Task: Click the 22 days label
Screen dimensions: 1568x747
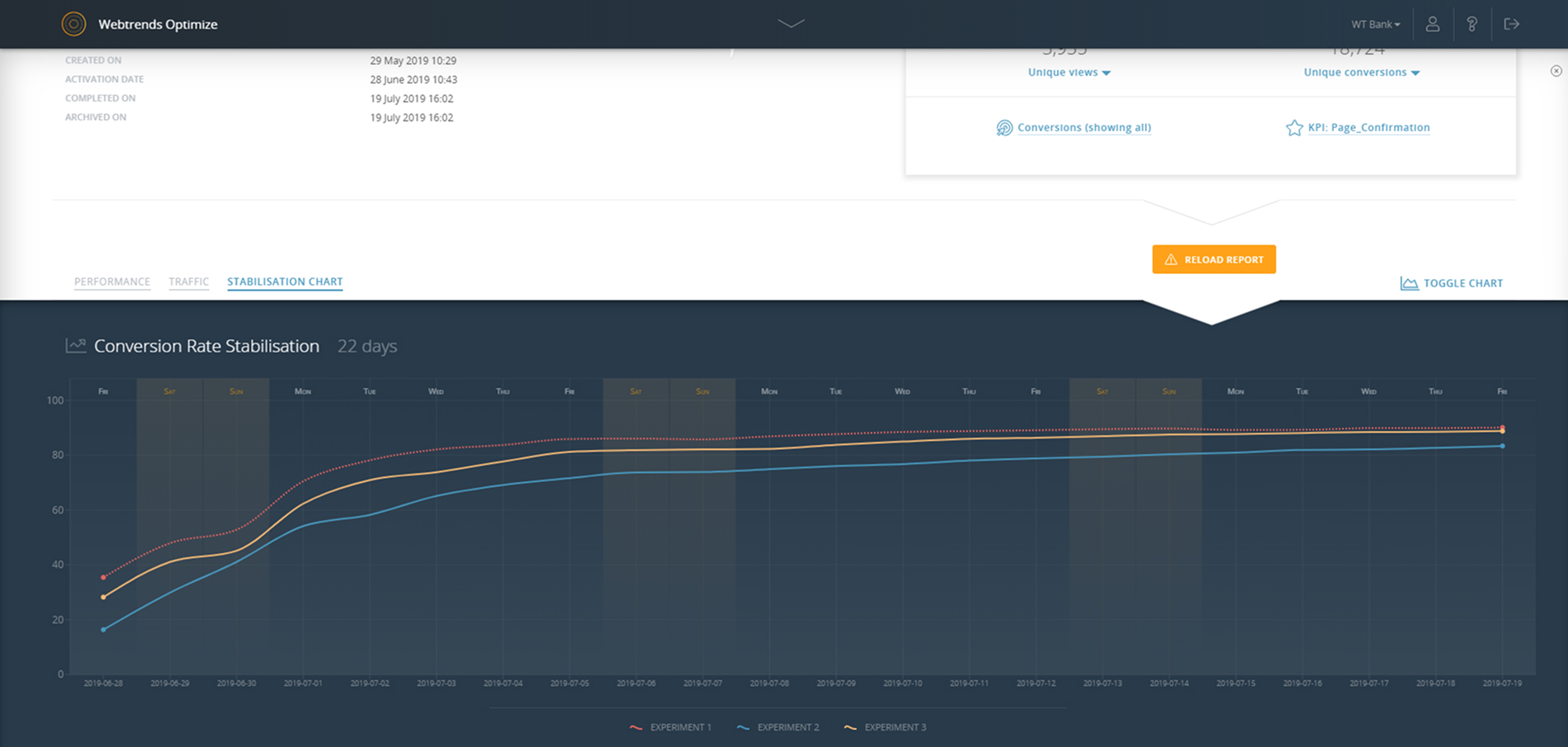Action: [x=367, y=346]
